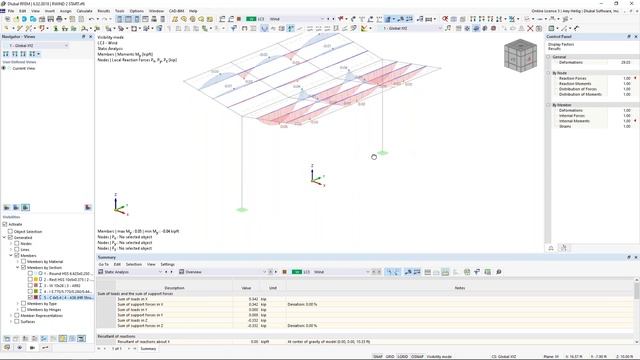Click the eye views tab at navigator bottom

20,348
